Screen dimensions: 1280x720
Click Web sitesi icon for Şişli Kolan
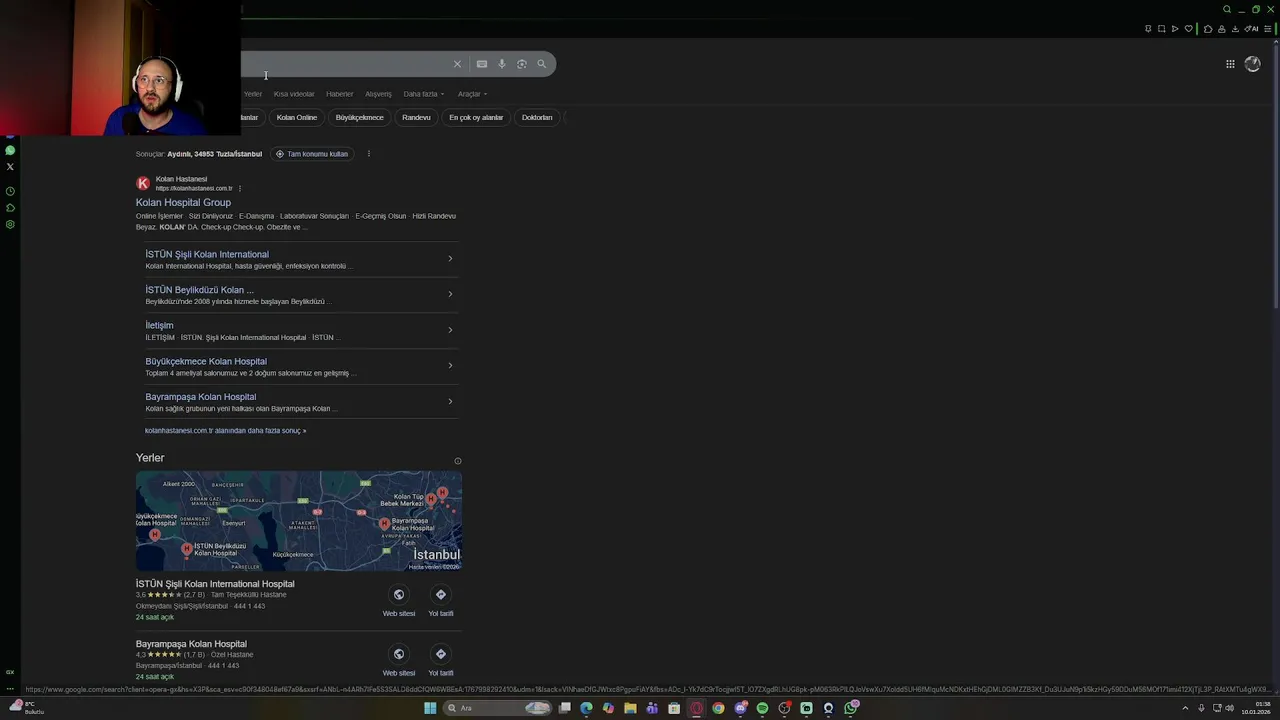point(399,595)
